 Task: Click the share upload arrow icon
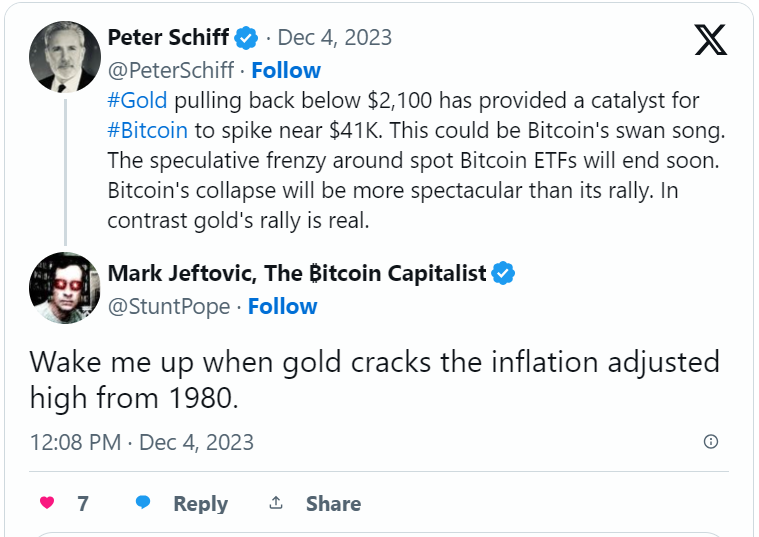(x=276, y=503)
